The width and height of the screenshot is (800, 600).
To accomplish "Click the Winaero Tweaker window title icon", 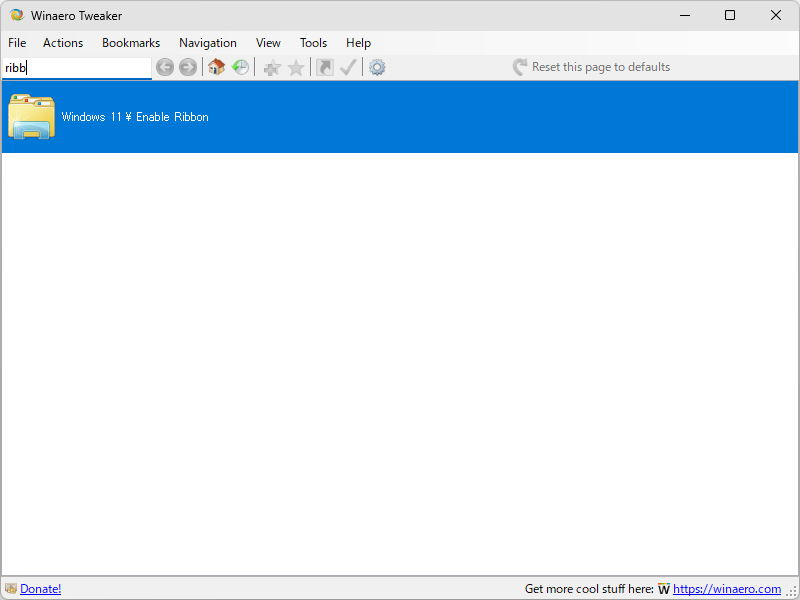I will coord(16,15).
